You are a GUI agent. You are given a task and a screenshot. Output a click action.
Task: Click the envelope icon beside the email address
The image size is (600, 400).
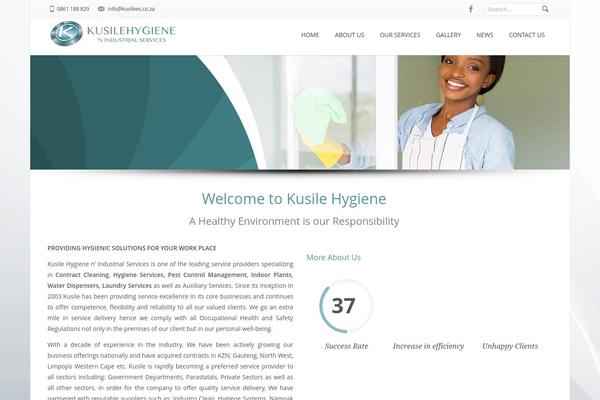click(101, 9)
